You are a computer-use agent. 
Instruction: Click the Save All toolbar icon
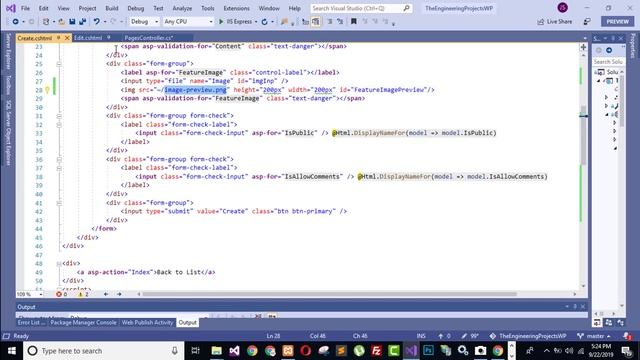click(82, 21)
